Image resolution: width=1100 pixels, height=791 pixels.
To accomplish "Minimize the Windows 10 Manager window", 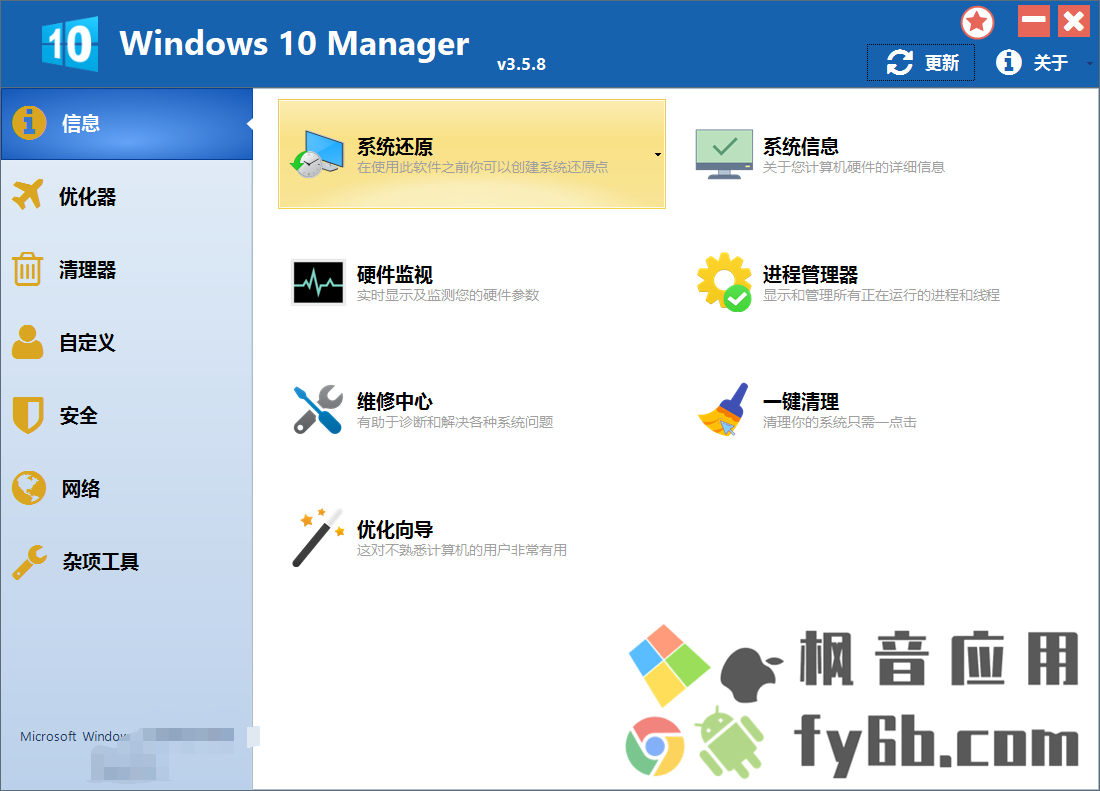I will (x=1034, y=21).
